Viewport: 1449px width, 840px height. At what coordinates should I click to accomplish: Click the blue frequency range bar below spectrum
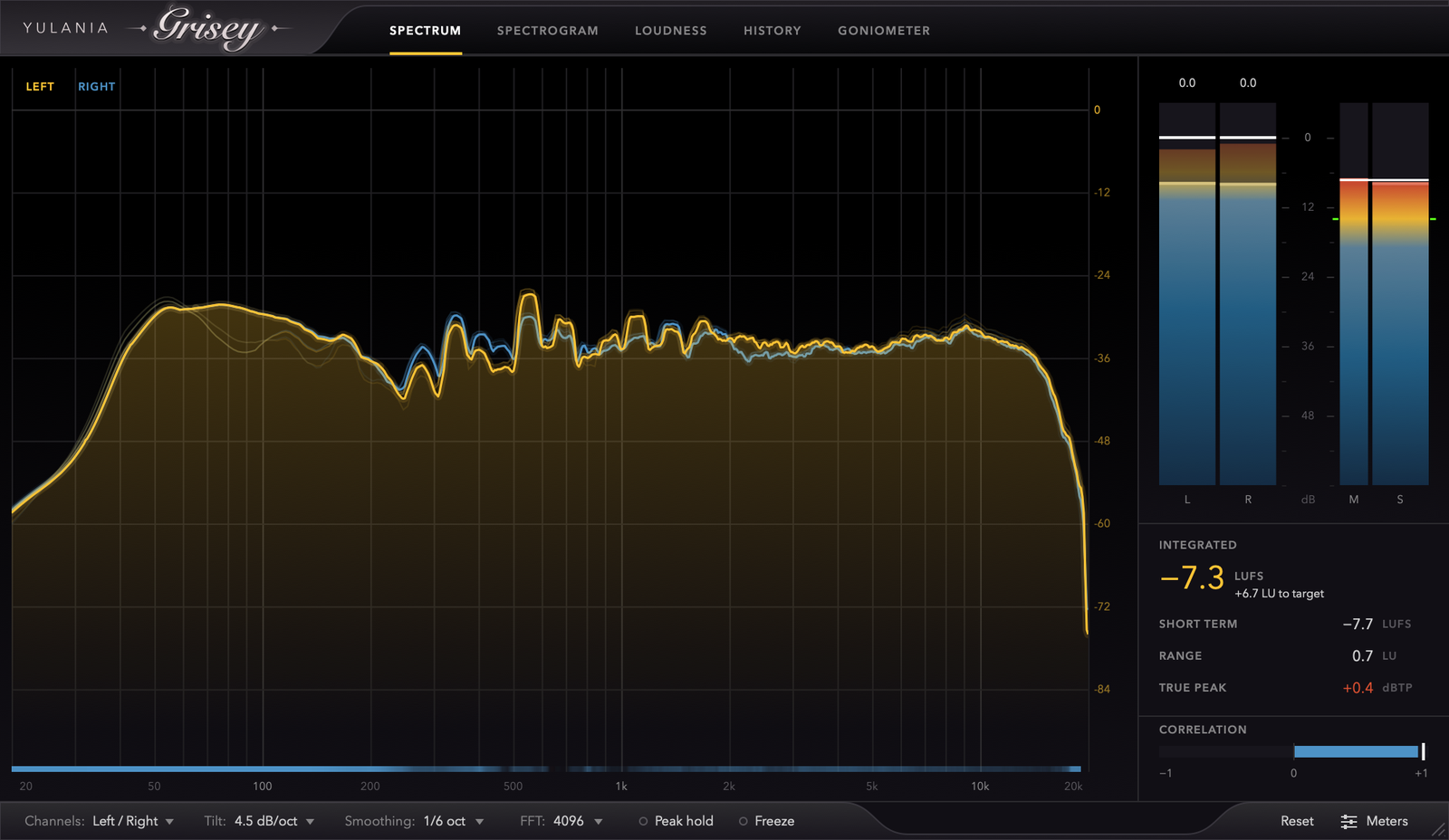pyautogui.click(x=546, y=769)
